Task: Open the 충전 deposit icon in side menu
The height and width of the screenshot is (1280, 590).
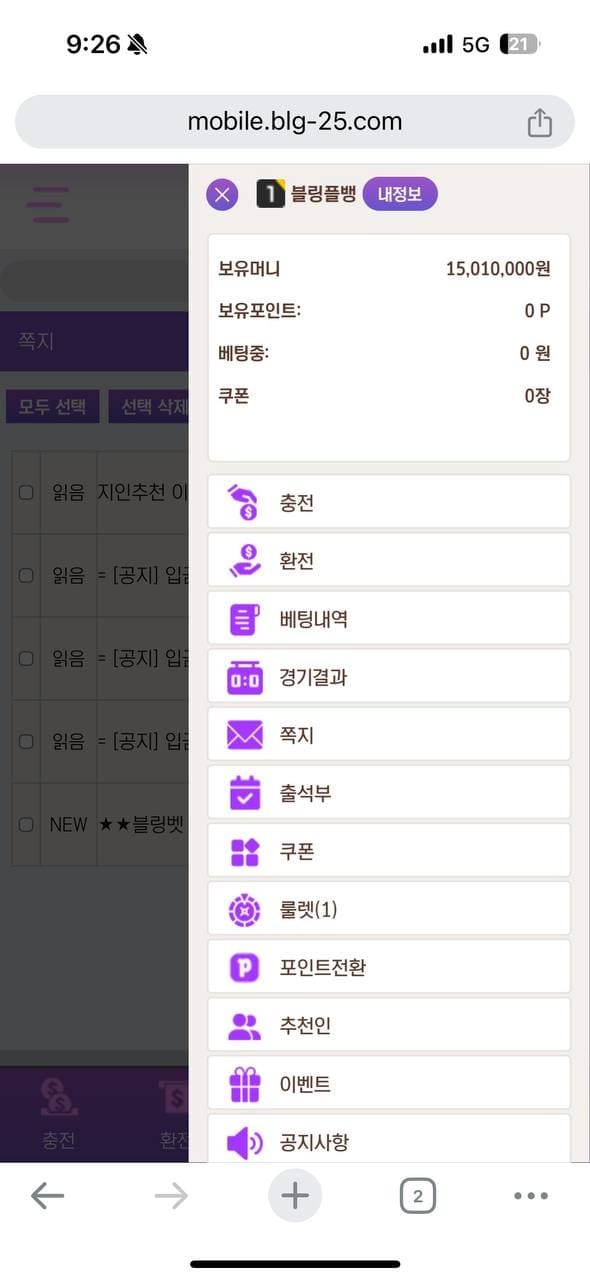Action: [245, 502]
